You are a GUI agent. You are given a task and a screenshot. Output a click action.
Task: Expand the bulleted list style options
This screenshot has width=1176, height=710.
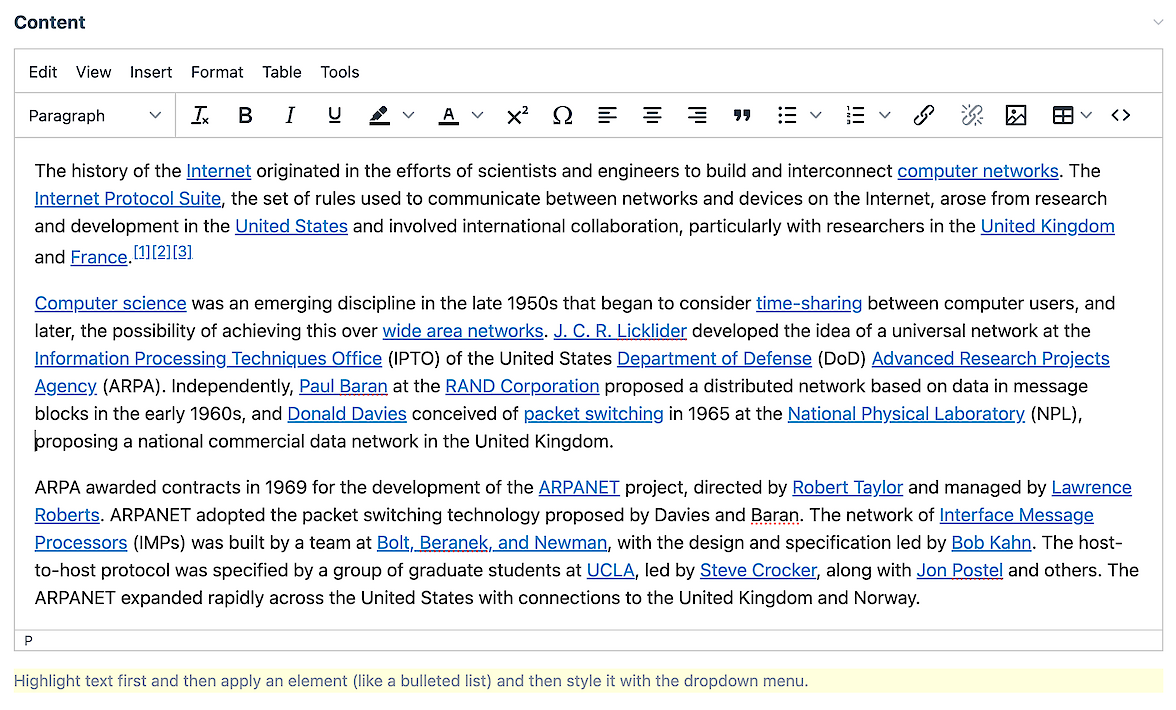pyautogui.click(x=816, y=116)
